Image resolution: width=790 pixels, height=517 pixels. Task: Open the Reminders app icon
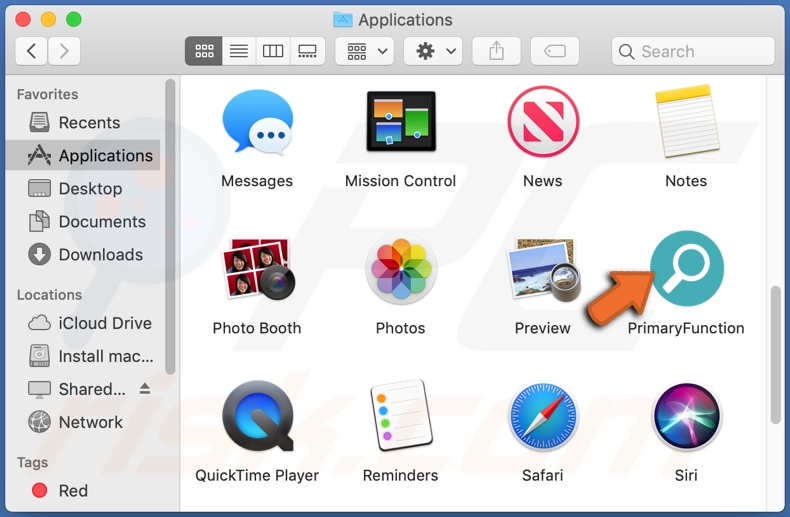point(401,416)
